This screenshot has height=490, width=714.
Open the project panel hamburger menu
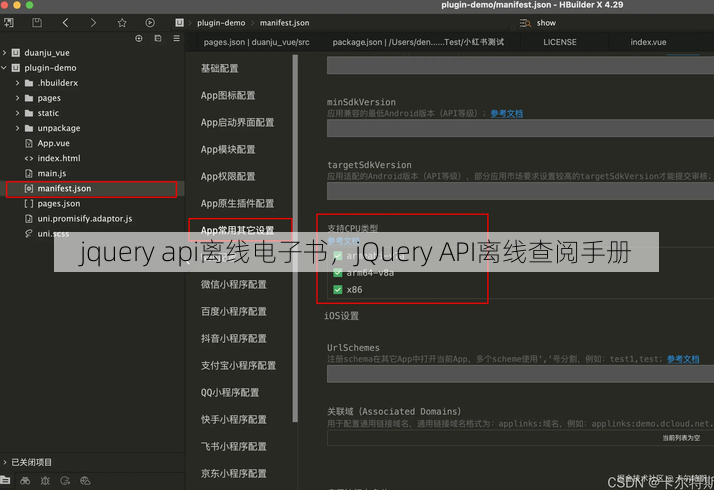176,39
